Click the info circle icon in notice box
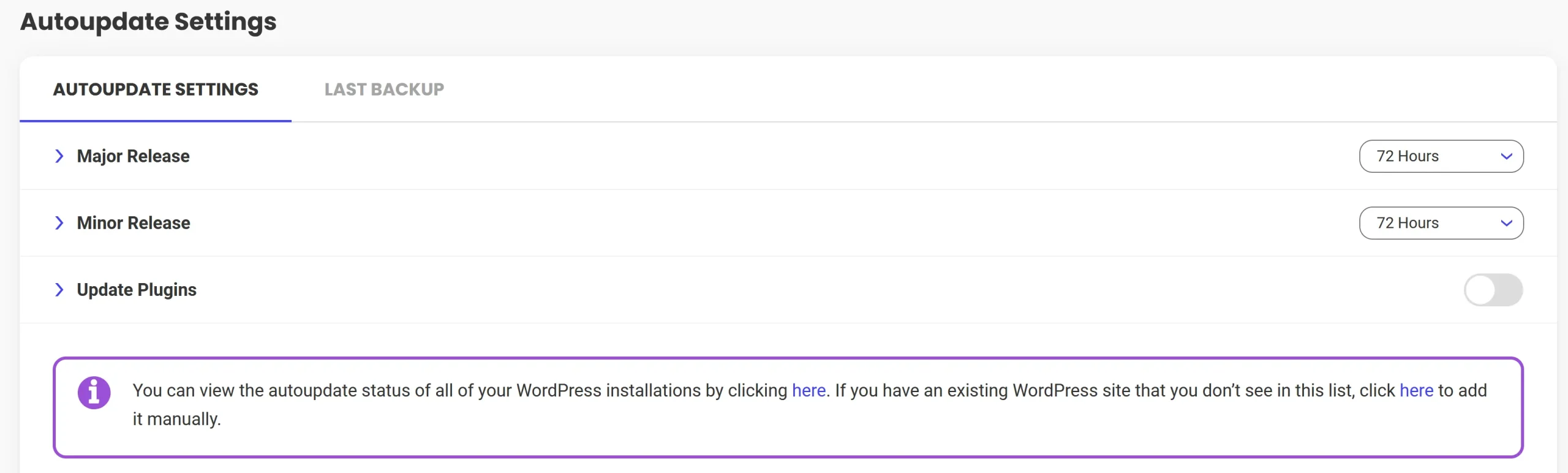 pos(93,392)
